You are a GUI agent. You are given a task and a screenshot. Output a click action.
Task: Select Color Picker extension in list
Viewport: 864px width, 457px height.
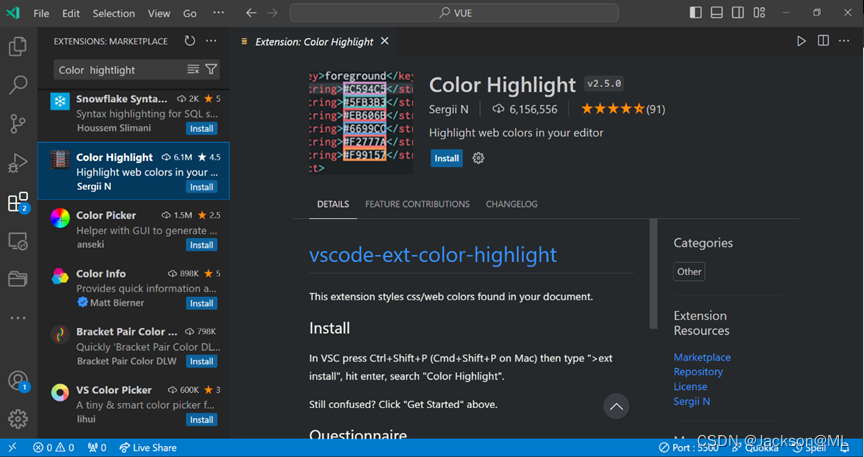[x=134, y=229]
